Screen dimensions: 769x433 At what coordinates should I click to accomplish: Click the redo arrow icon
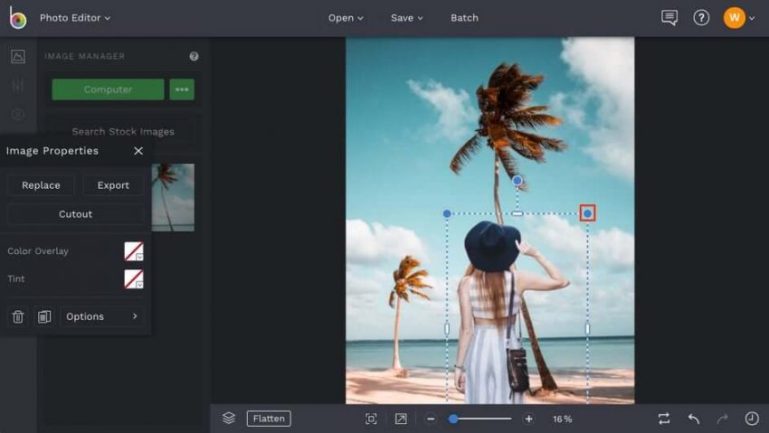click(722, 419)
